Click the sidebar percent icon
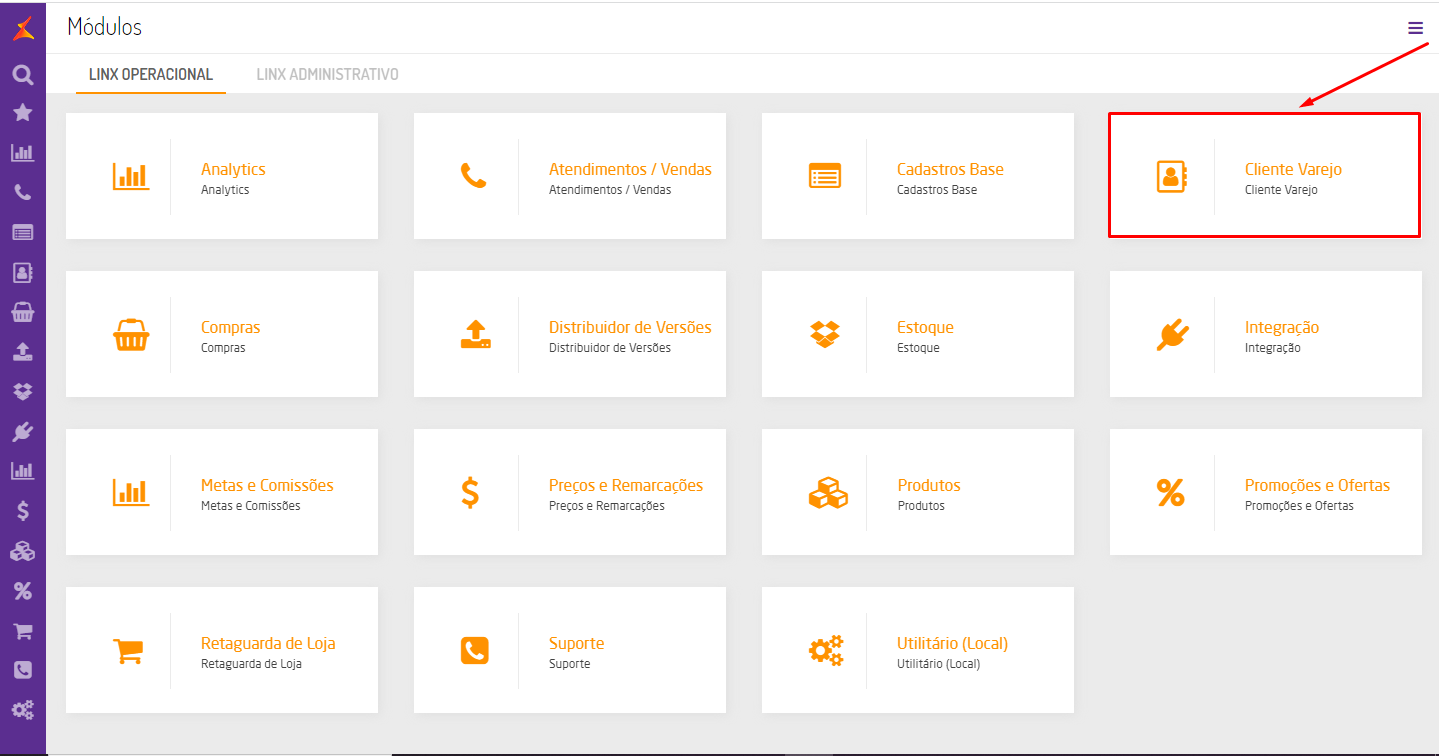The height and width of the screenshot is (756, 1439). (x=22, y=591)
